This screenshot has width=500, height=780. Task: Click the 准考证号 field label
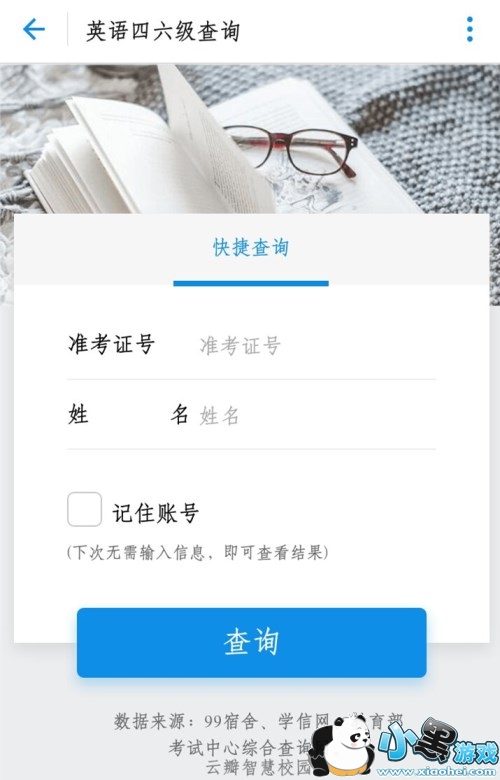[x=111, y=344]
